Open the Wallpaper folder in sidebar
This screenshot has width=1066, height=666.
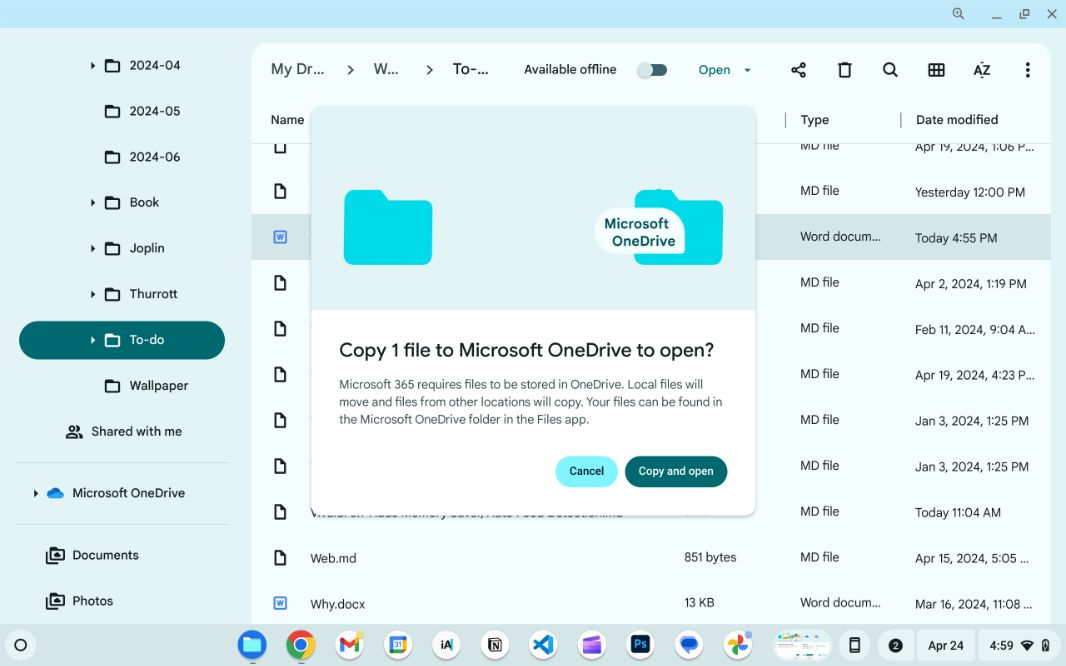point(158,386)
